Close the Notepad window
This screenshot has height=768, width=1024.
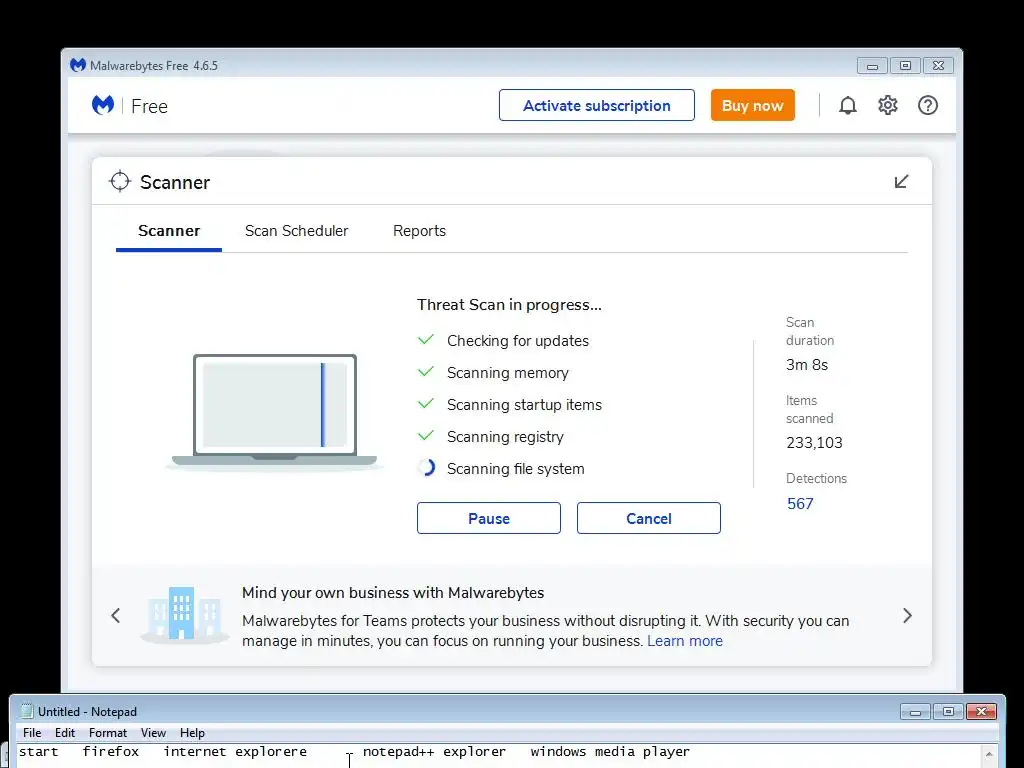[x=981, y=711]
